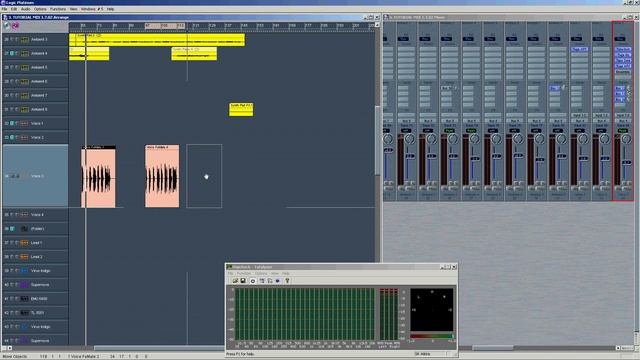
Task: Click the Ambient 7 track instrument icon
Action: tap(24, 96)
